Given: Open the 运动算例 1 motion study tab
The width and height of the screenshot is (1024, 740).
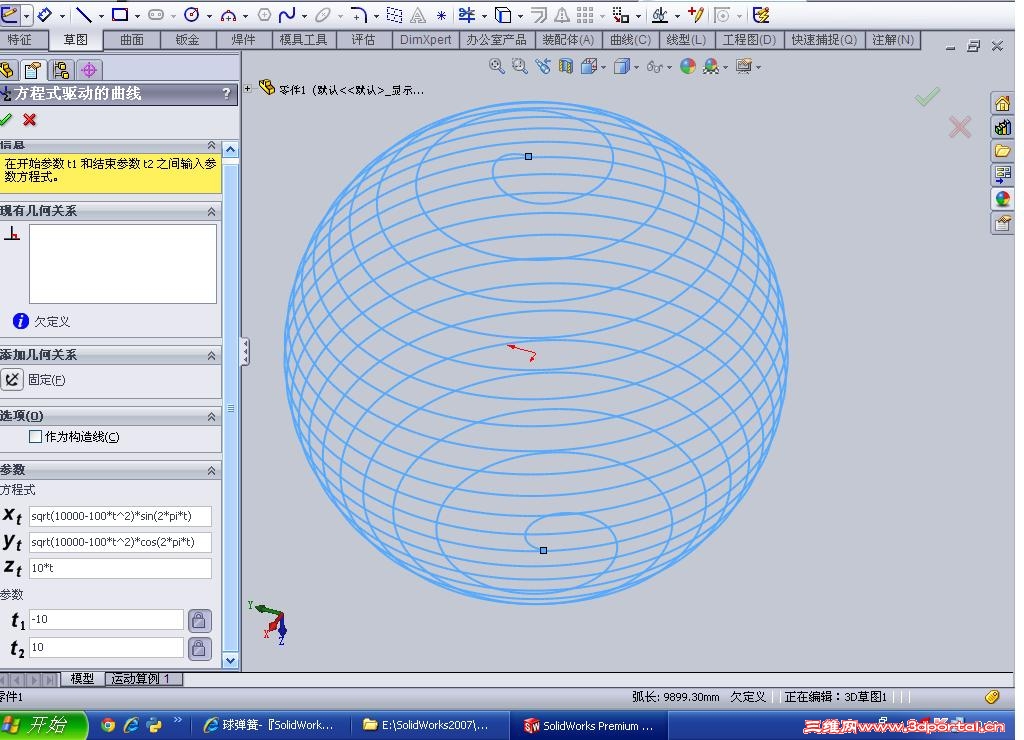Looking at the screenshot, I should pos(140,679).
